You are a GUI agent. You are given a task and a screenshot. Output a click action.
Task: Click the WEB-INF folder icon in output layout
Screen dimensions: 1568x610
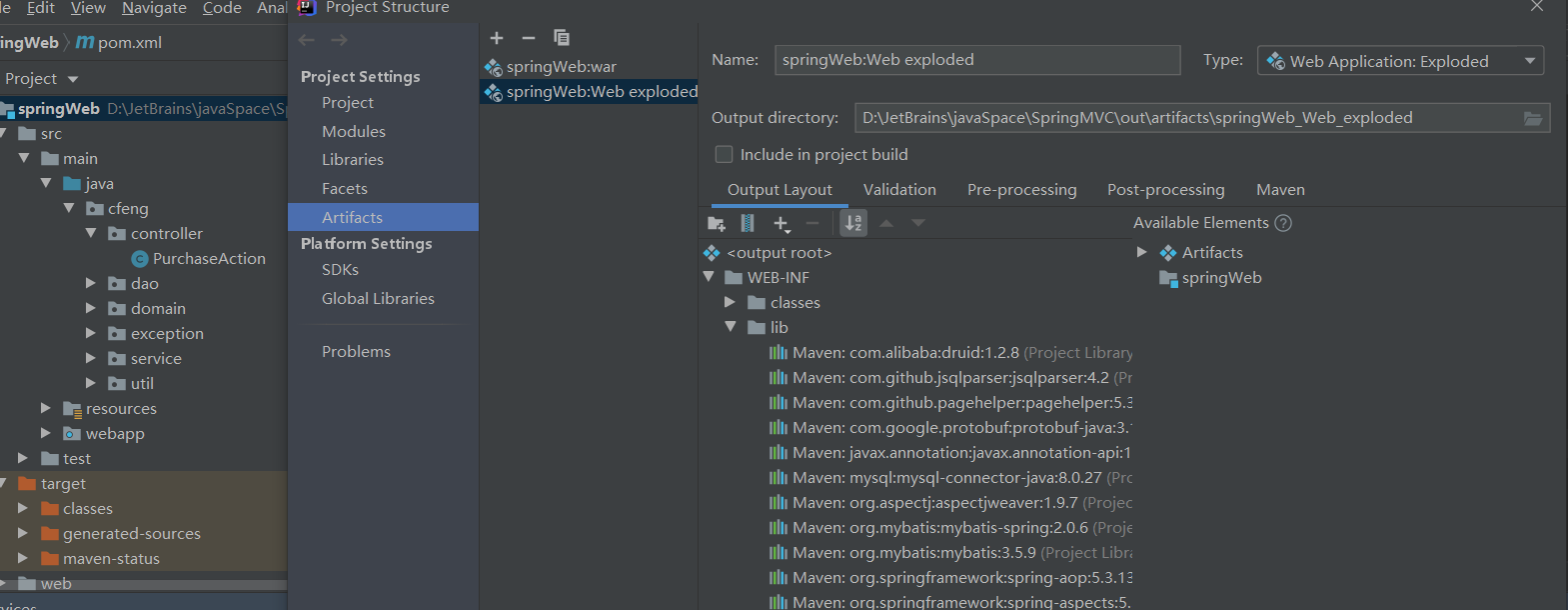tap(734, 278)
